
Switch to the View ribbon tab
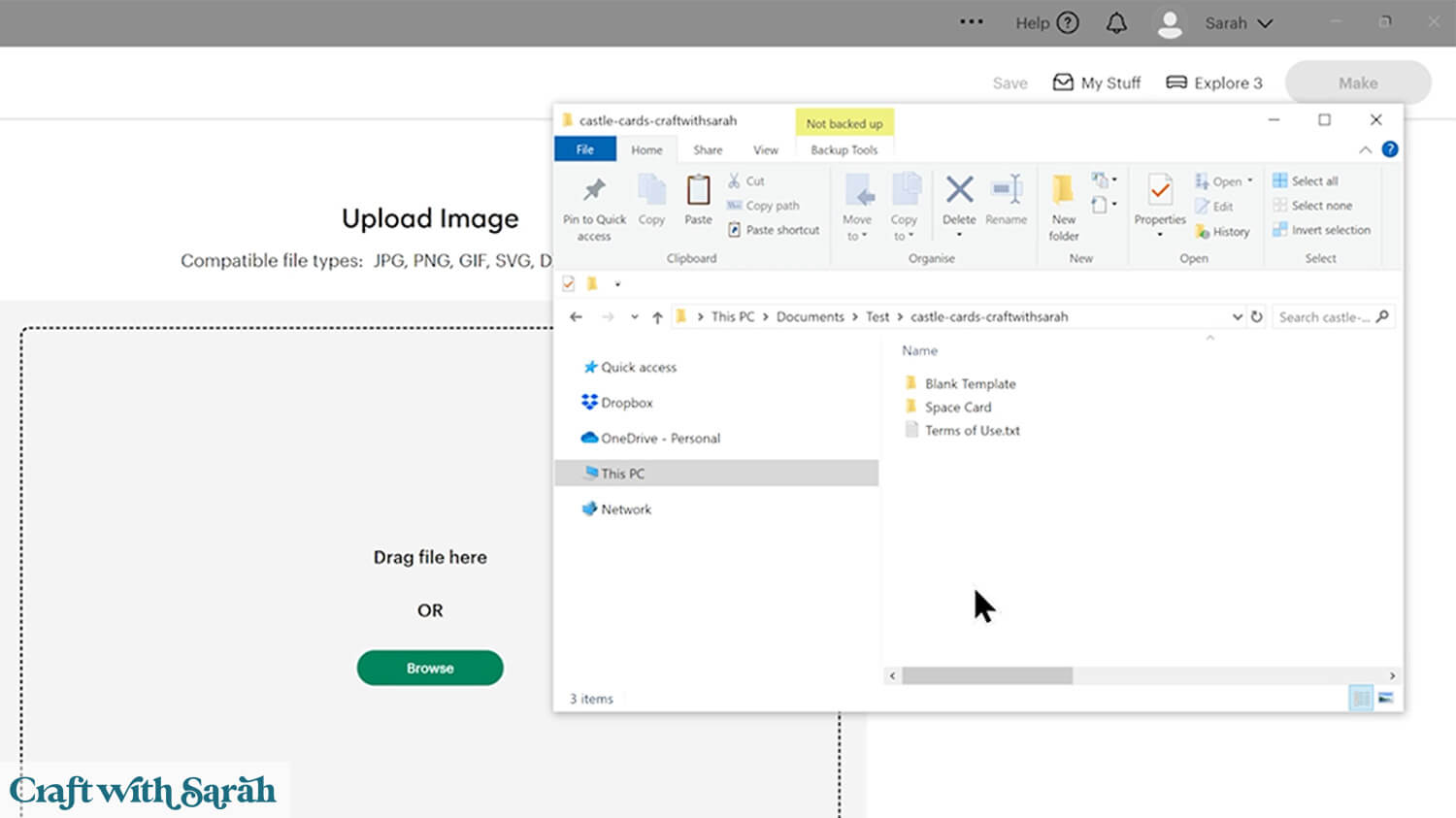coord(765,149)
